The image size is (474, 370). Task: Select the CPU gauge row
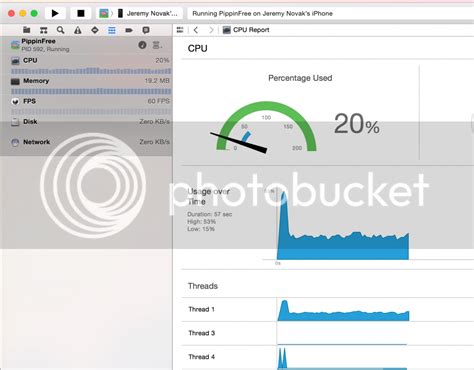pos(86,65)
